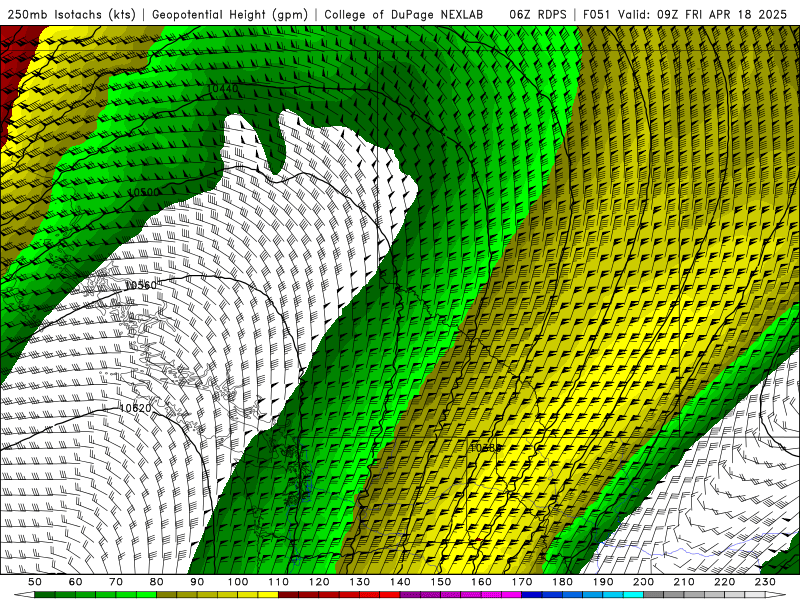Click the 'F051' forecast hour text

597,14
